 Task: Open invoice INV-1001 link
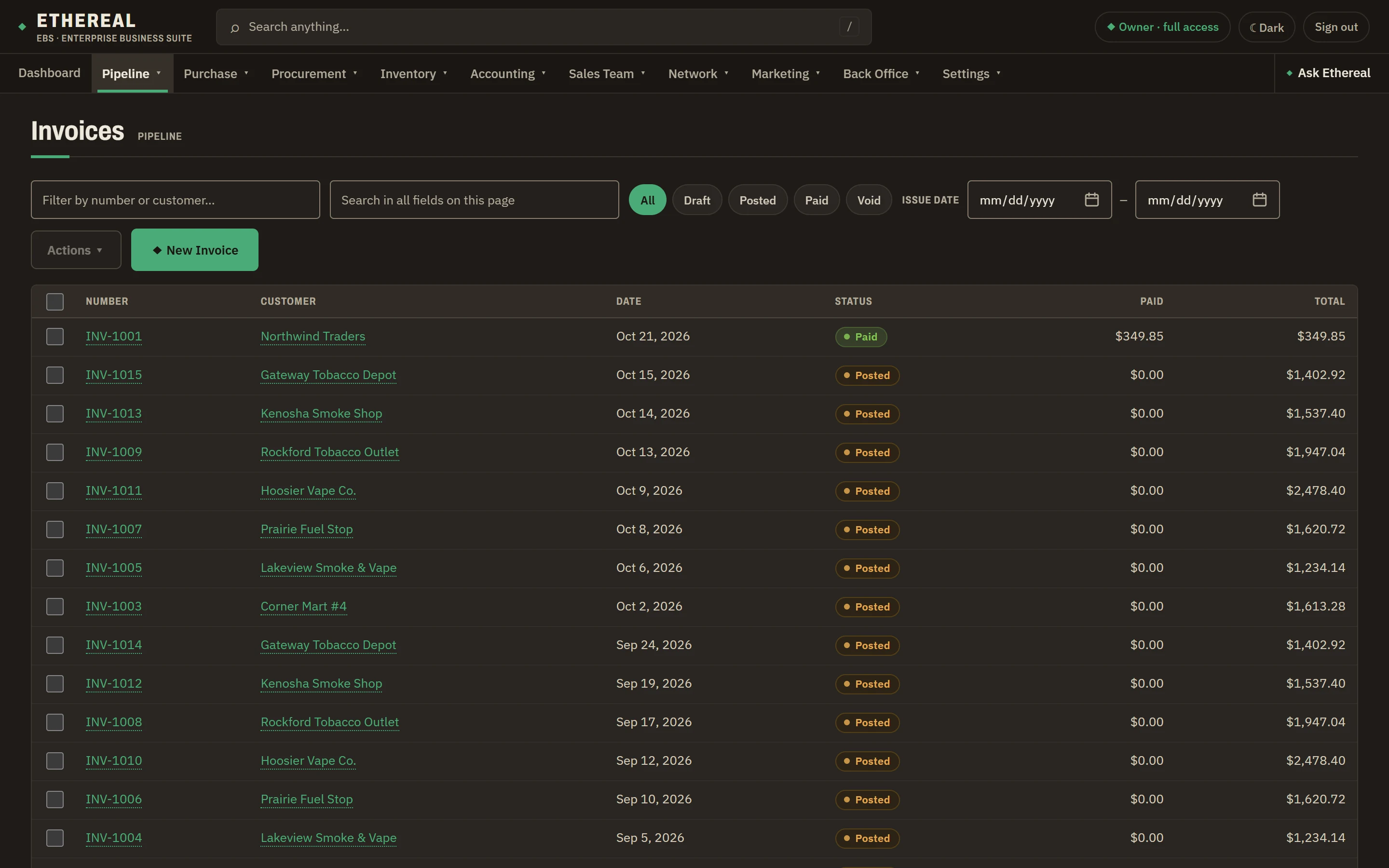[114, 337]
